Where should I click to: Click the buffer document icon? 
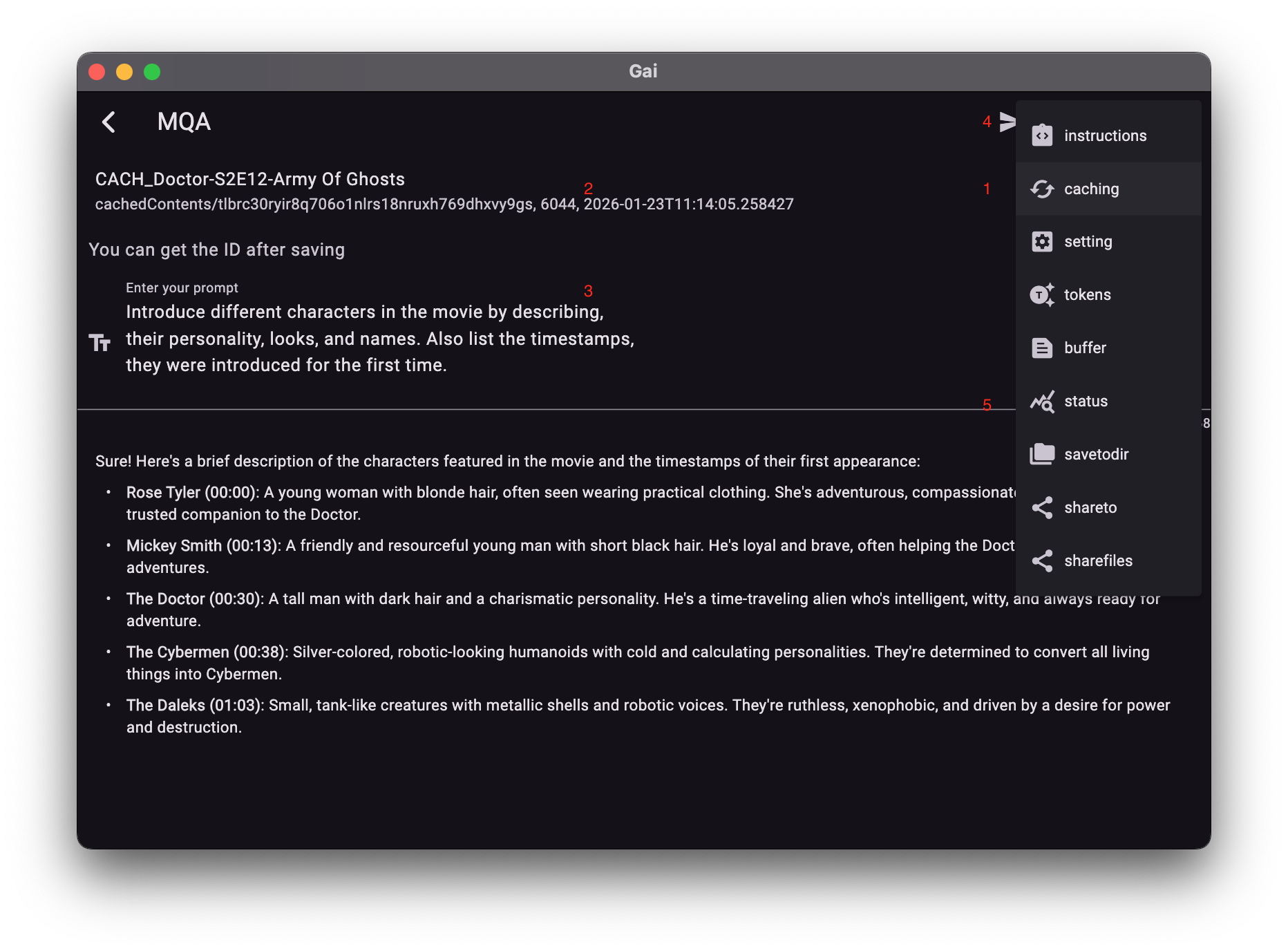(x=1042, y=348)
